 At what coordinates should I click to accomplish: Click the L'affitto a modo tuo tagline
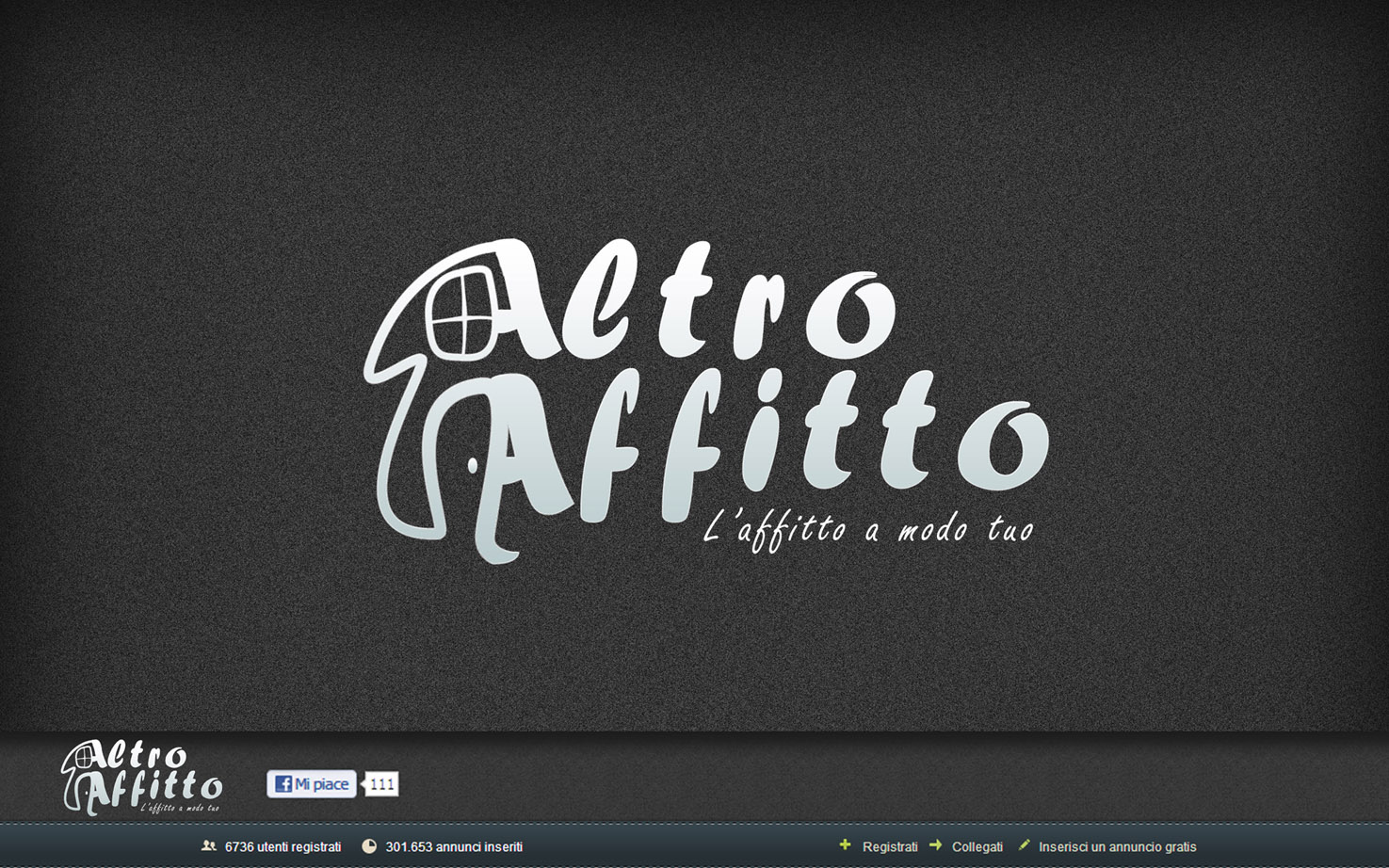pyautogui.click(x=868, y=530)
